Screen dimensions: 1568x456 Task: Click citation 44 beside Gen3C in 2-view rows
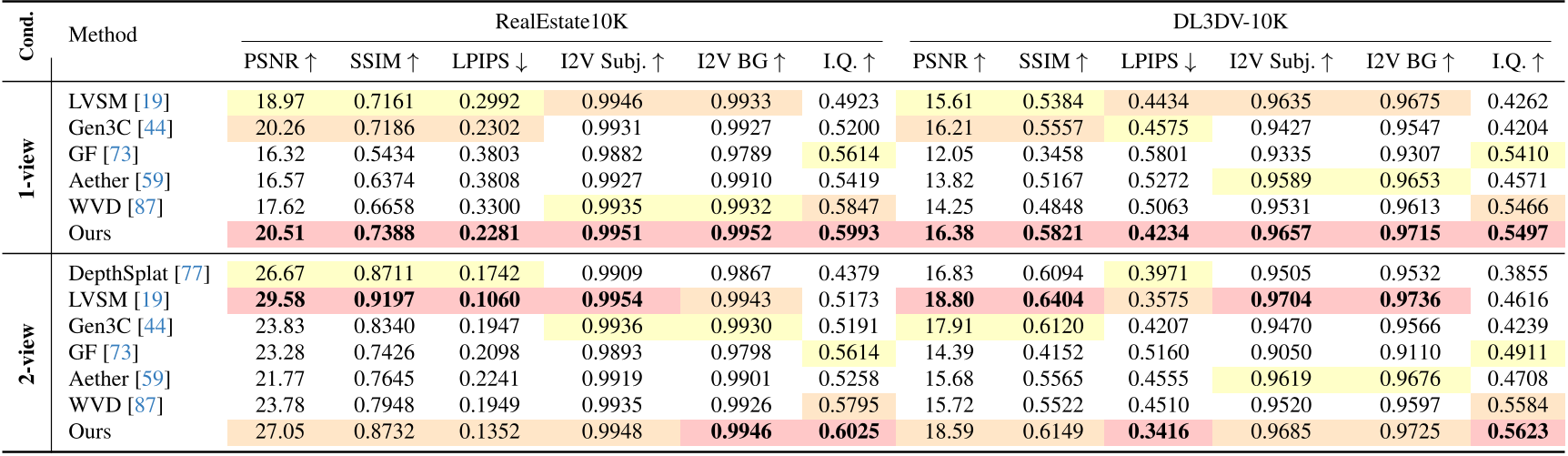click(x=155, y=327)
